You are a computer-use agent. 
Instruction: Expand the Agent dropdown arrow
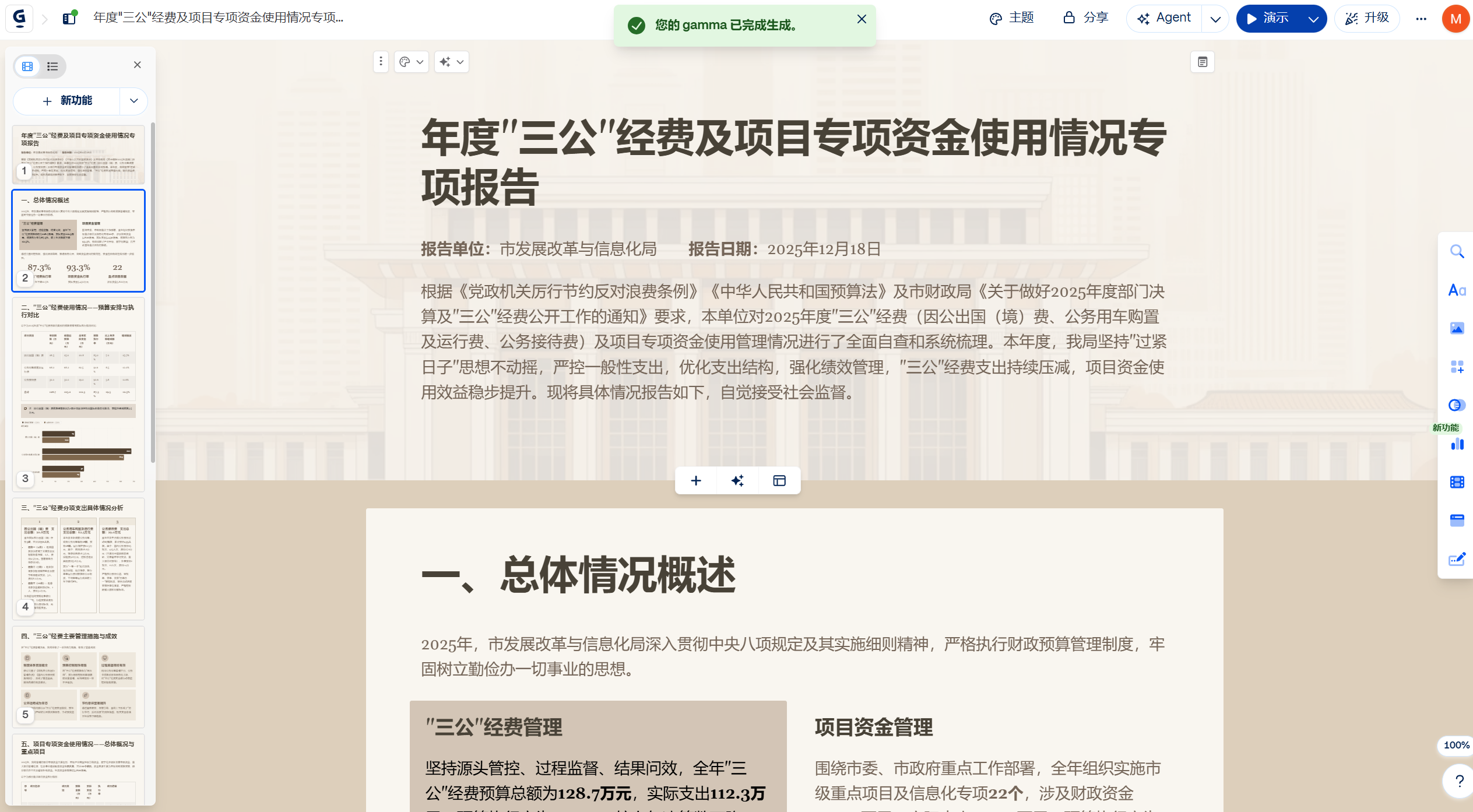1215,19
